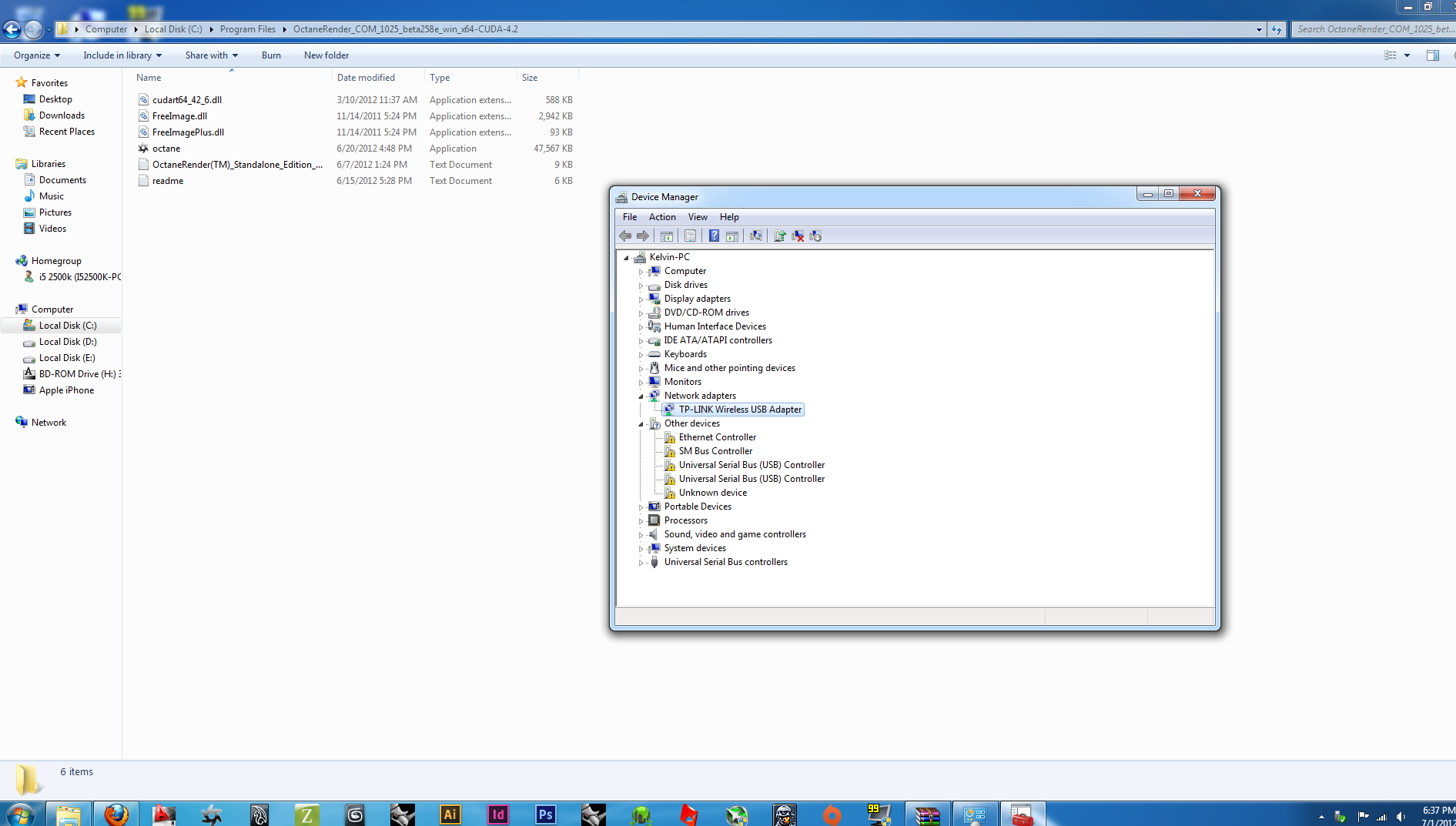Viewport: 1456px width, 826px height.
Task: Expand the Human Interface Devices node
Action: click(641, 327)
